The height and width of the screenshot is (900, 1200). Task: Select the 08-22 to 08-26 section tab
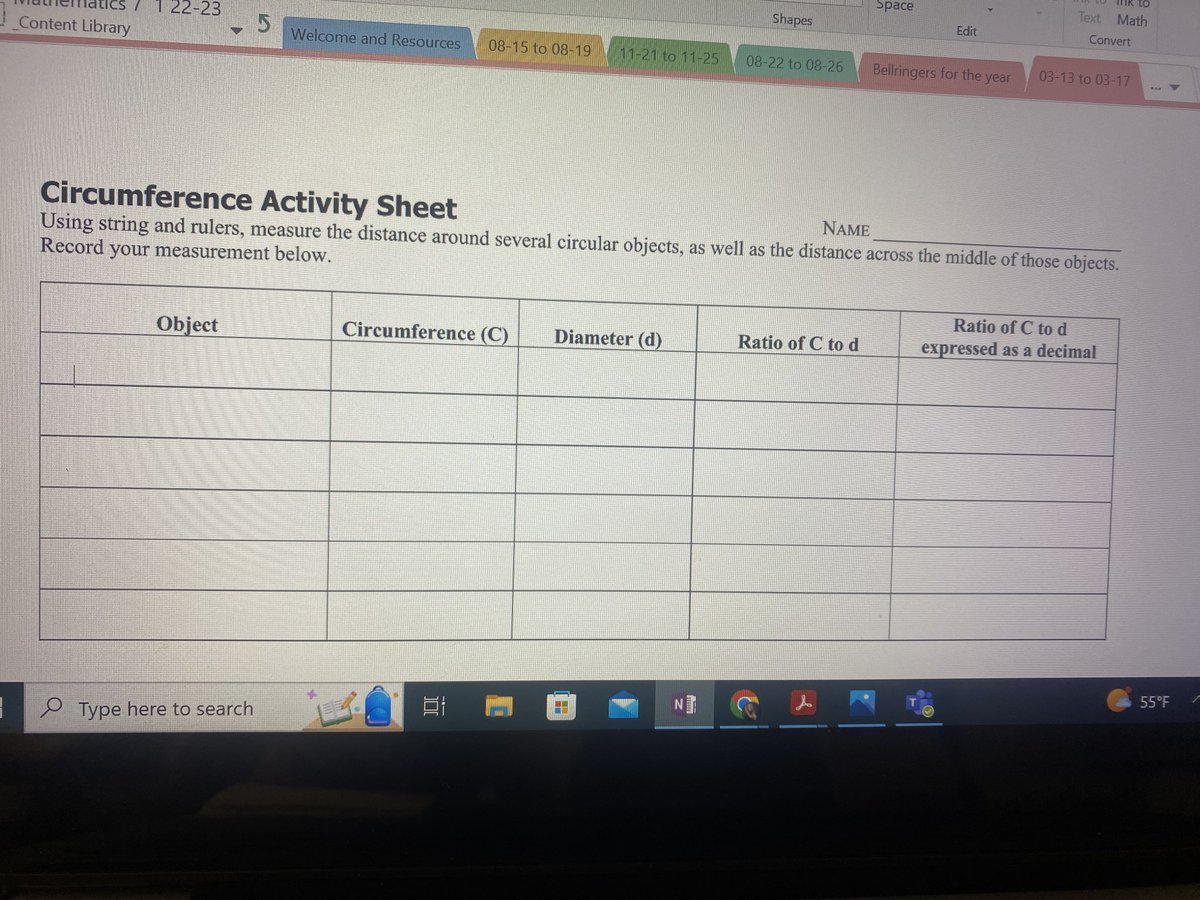tap(794, 64)
